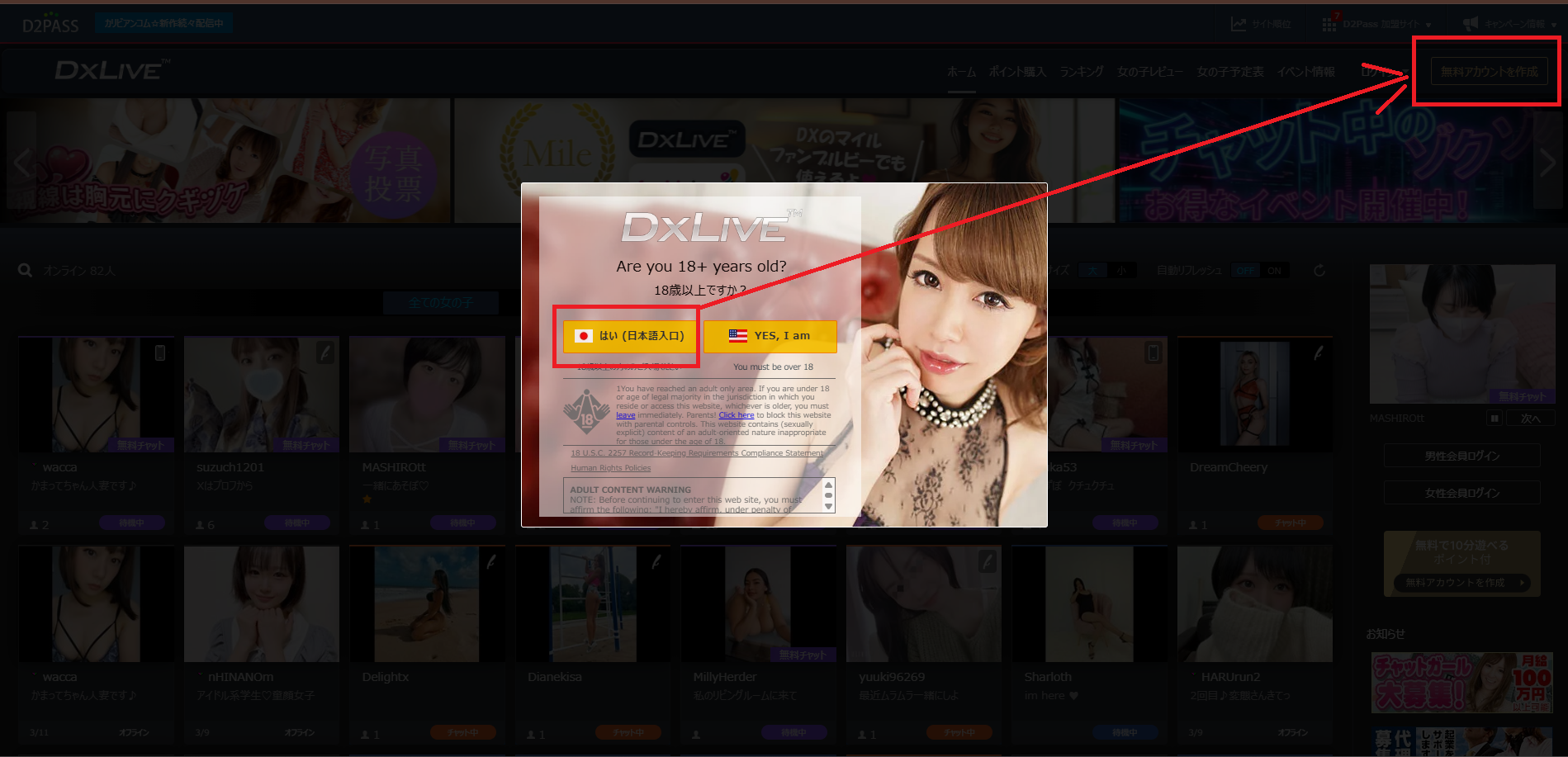This screenshot has width=1568, height=757.
Task: Open the Delightx performer thumbnail
Action: (427, 604)
